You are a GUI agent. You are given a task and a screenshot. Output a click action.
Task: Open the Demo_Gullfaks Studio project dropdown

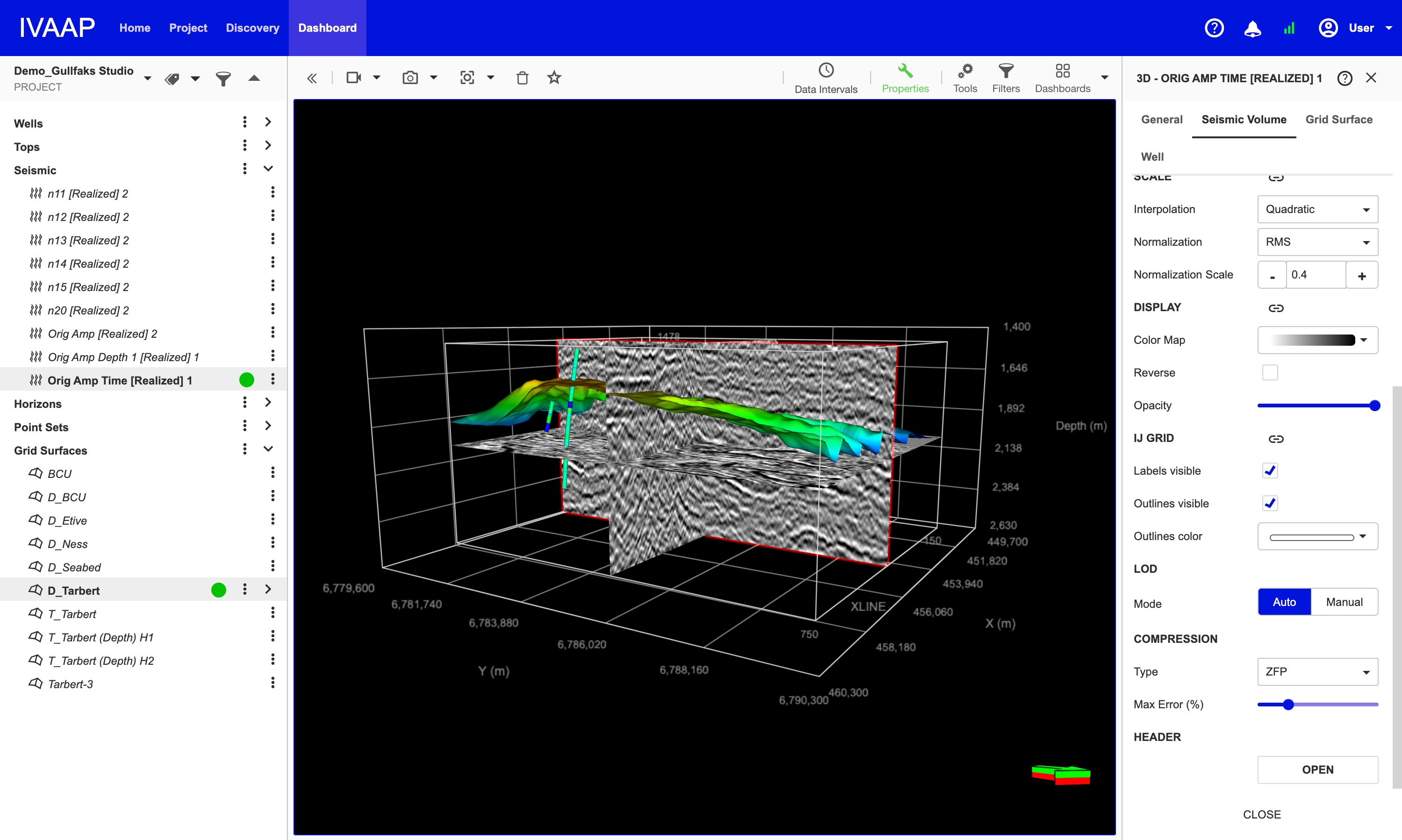click(148, 78)
